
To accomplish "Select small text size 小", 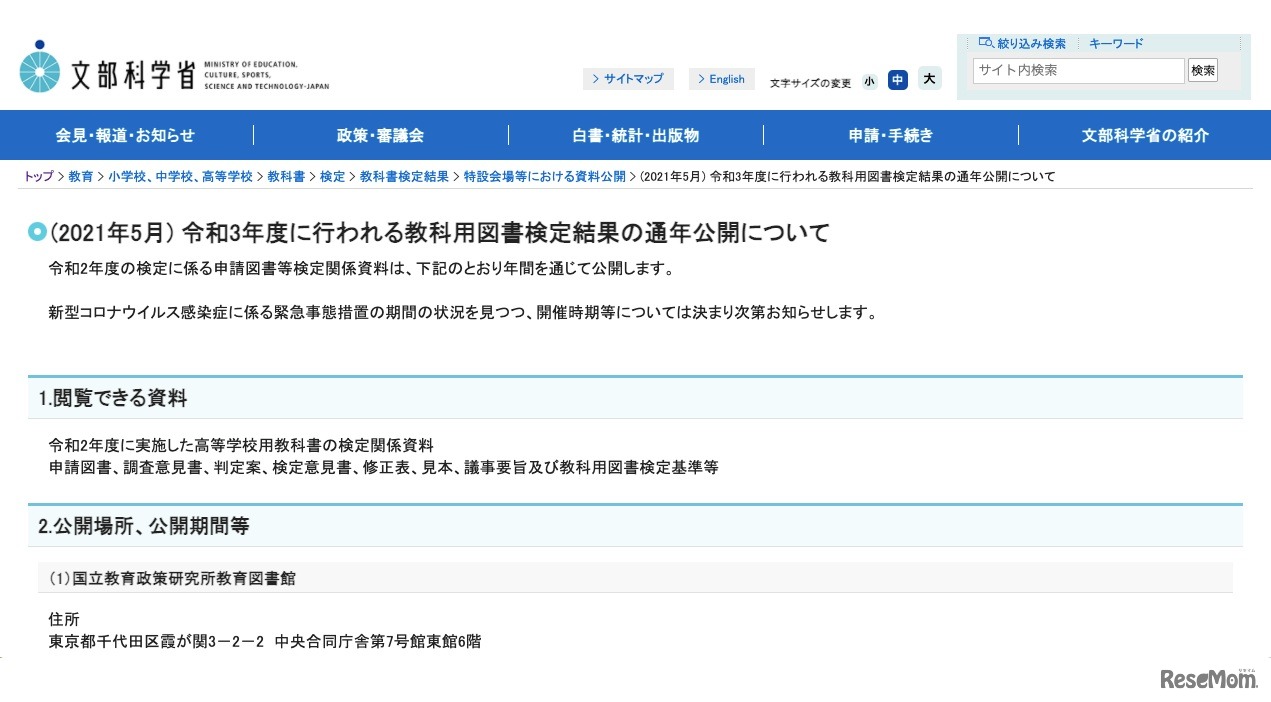I will (x=869, y=80).
